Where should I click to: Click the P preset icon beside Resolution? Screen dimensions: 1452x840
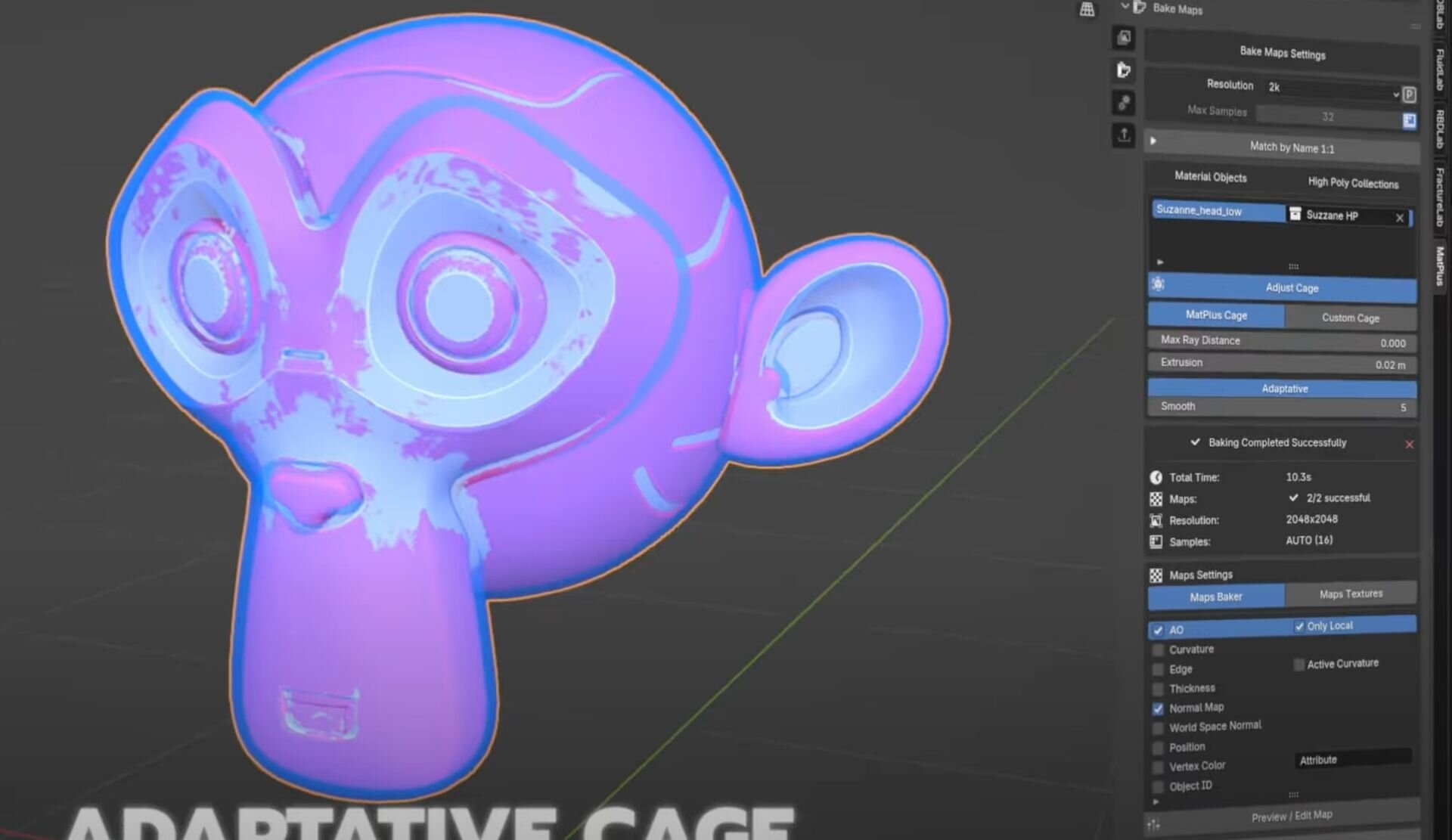click(x=1409, y=95)
